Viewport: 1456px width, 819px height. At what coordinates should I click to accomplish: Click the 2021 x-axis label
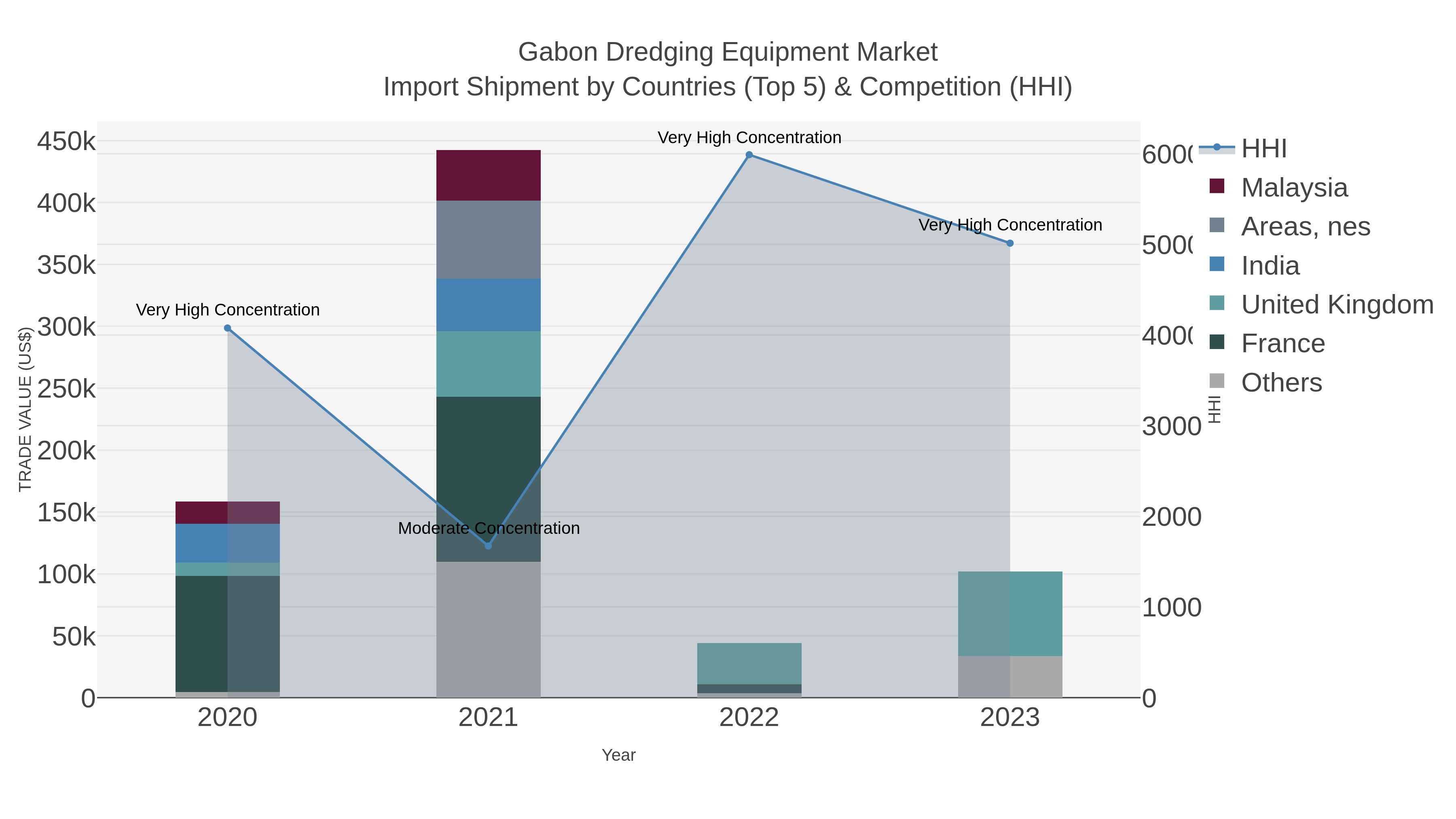coord(488,718)
